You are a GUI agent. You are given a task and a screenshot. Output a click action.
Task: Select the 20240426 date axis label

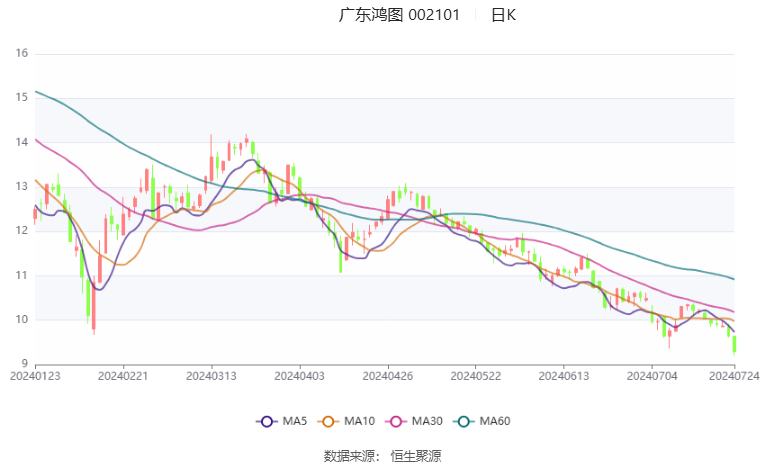(x=388, y=376)
